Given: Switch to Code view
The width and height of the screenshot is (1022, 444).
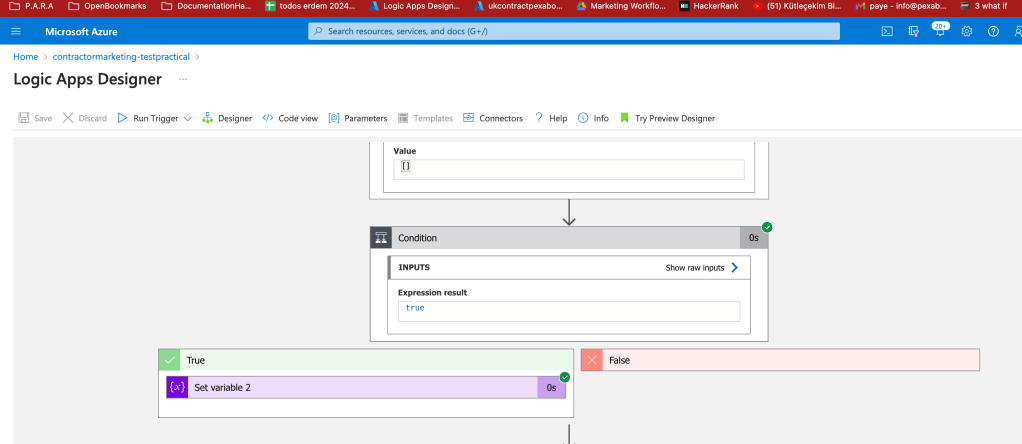Looking at the screenshot, I should point(290,118).
